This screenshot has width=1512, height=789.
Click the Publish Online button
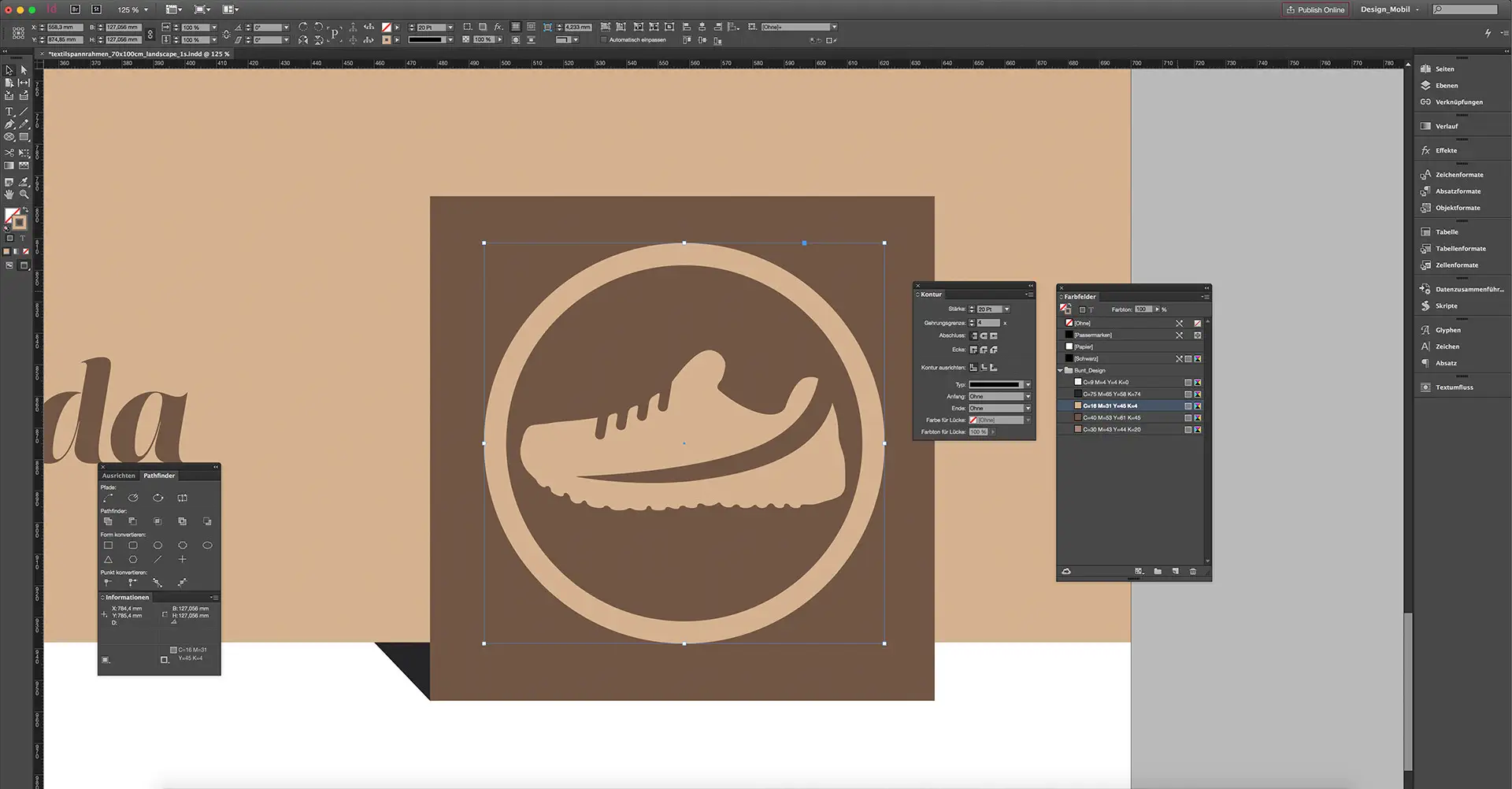tap(1315, 9)
